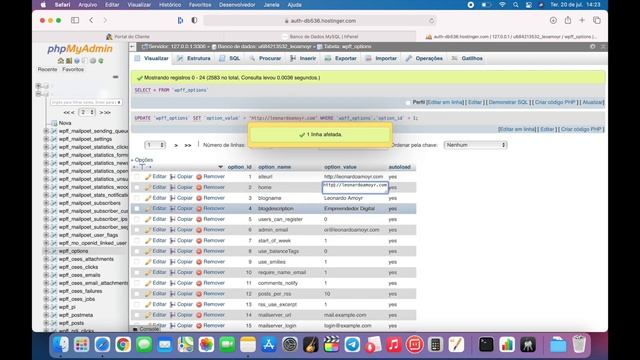The width and height of the screenshot is (640, 360).
Task: Check the checkbox for use_balanceTags row
Action: pyautogui.click(x=137, y=251)
